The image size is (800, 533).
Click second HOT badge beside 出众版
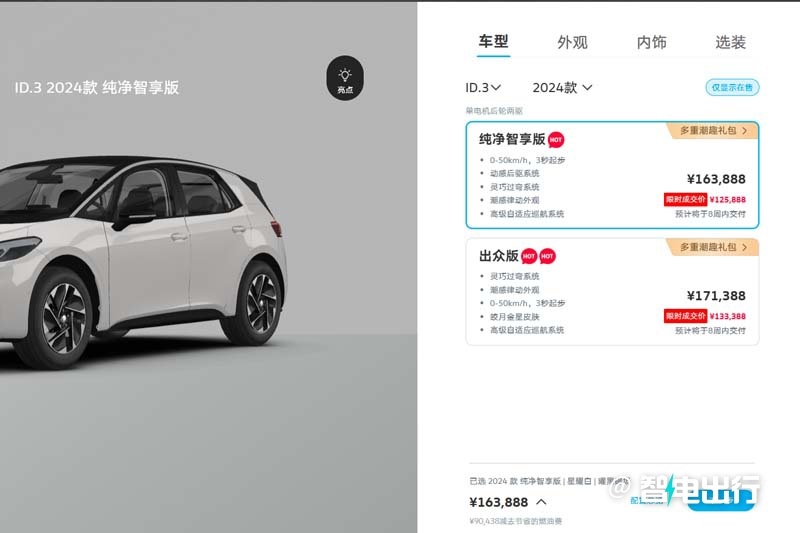(x=547, y=256)
